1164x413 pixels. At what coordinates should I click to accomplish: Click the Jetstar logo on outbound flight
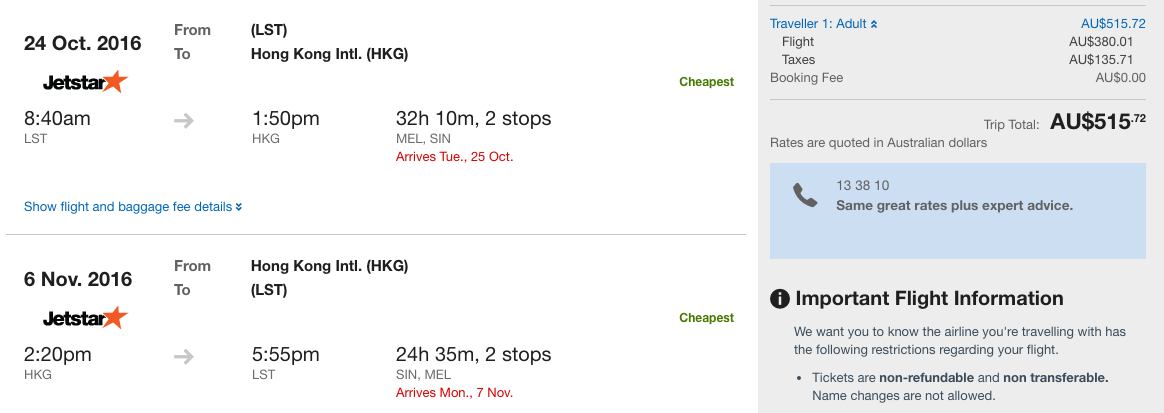tap(85, 82)
